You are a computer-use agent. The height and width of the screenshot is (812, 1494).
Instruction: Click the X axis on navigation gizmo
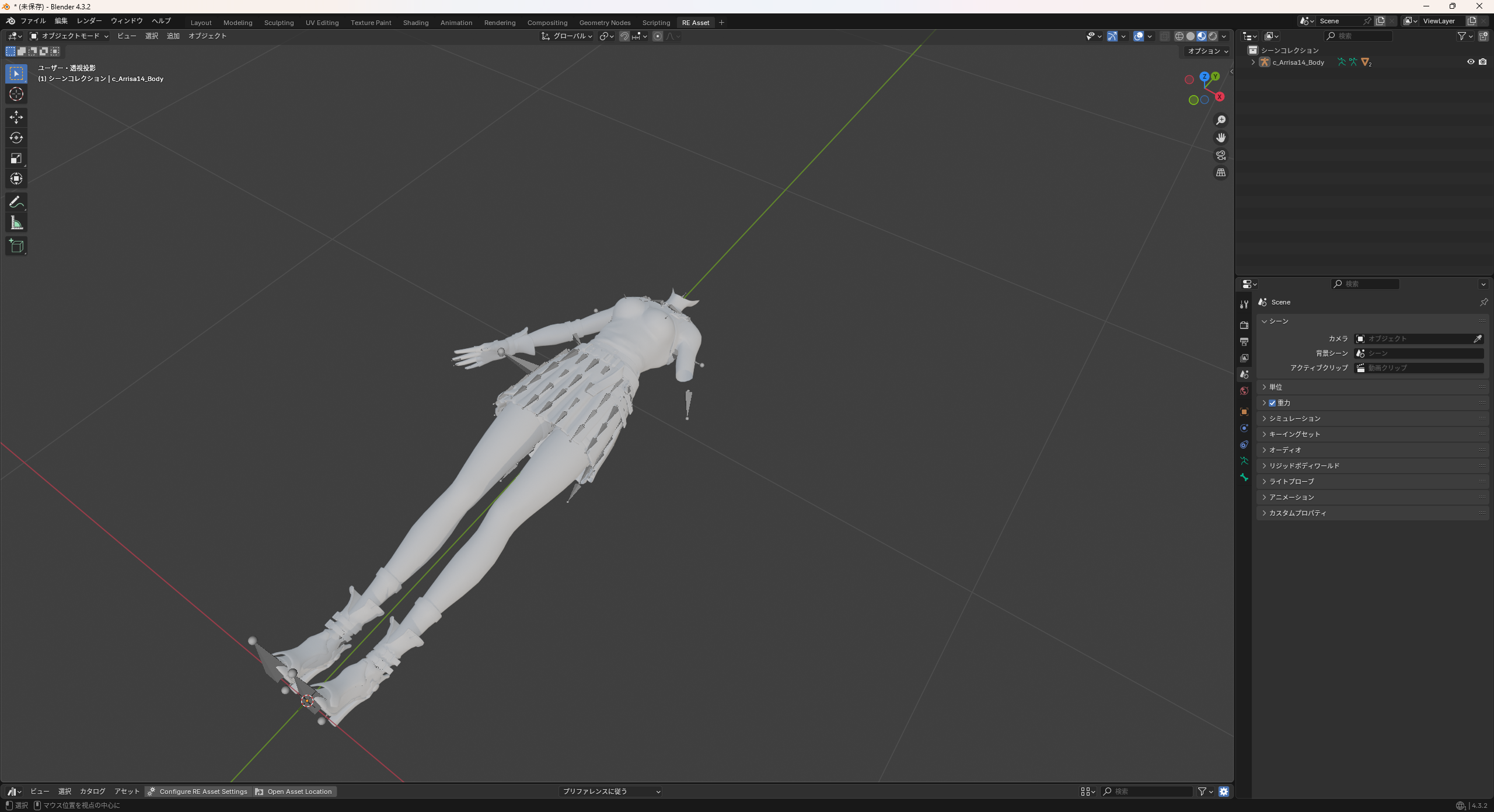[1220, 97]
